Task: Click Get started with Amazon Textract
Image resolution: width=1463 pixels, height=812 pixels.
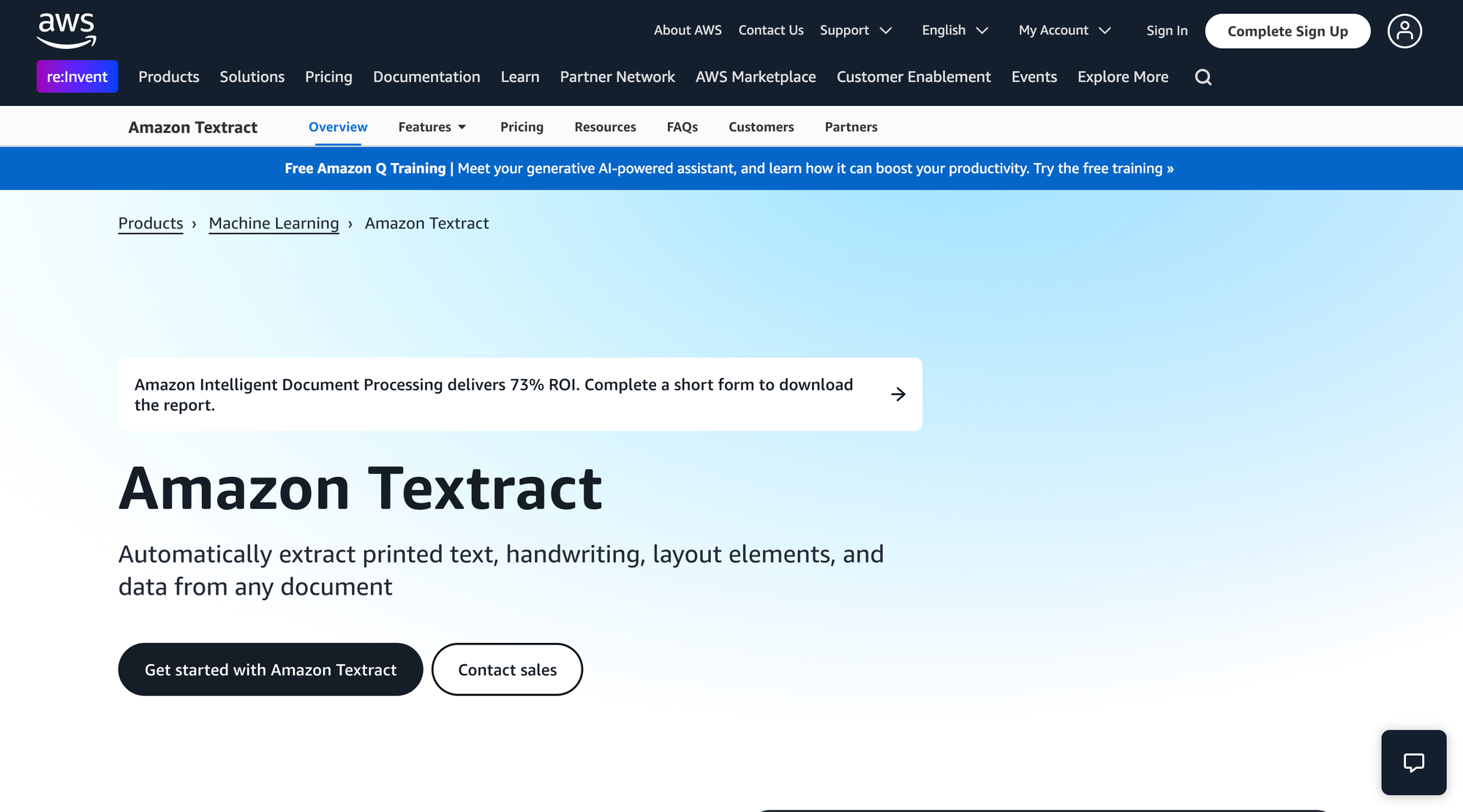Action: 271,669
